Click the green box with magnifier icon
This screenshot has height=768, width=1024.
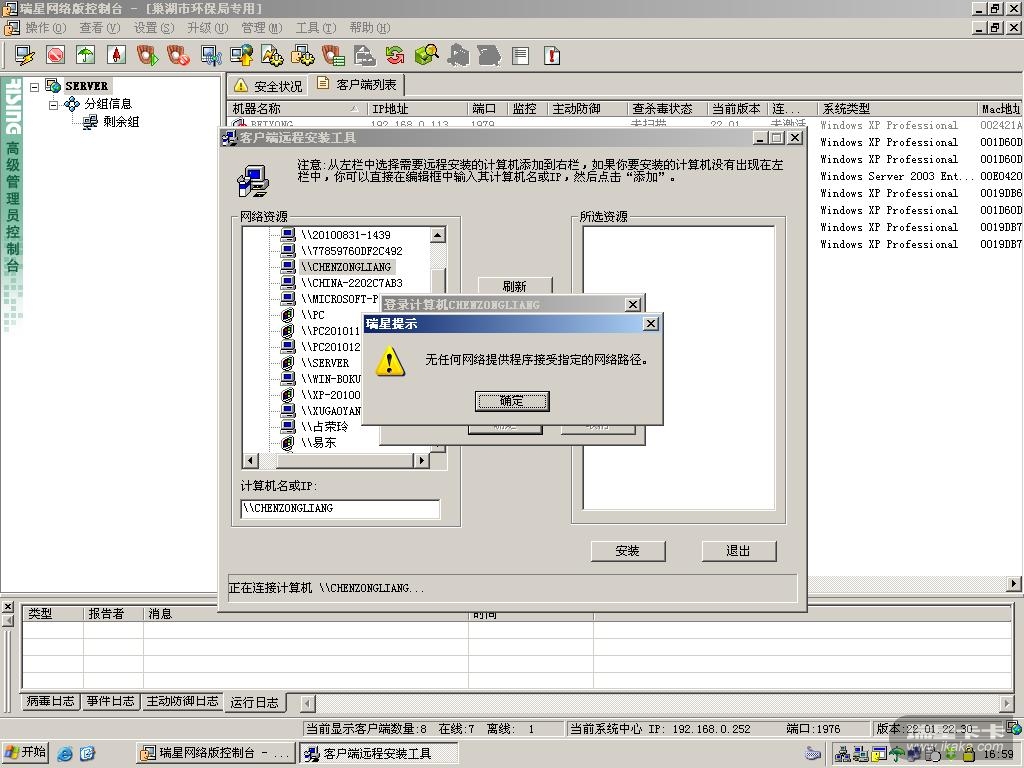coord(426,56)
